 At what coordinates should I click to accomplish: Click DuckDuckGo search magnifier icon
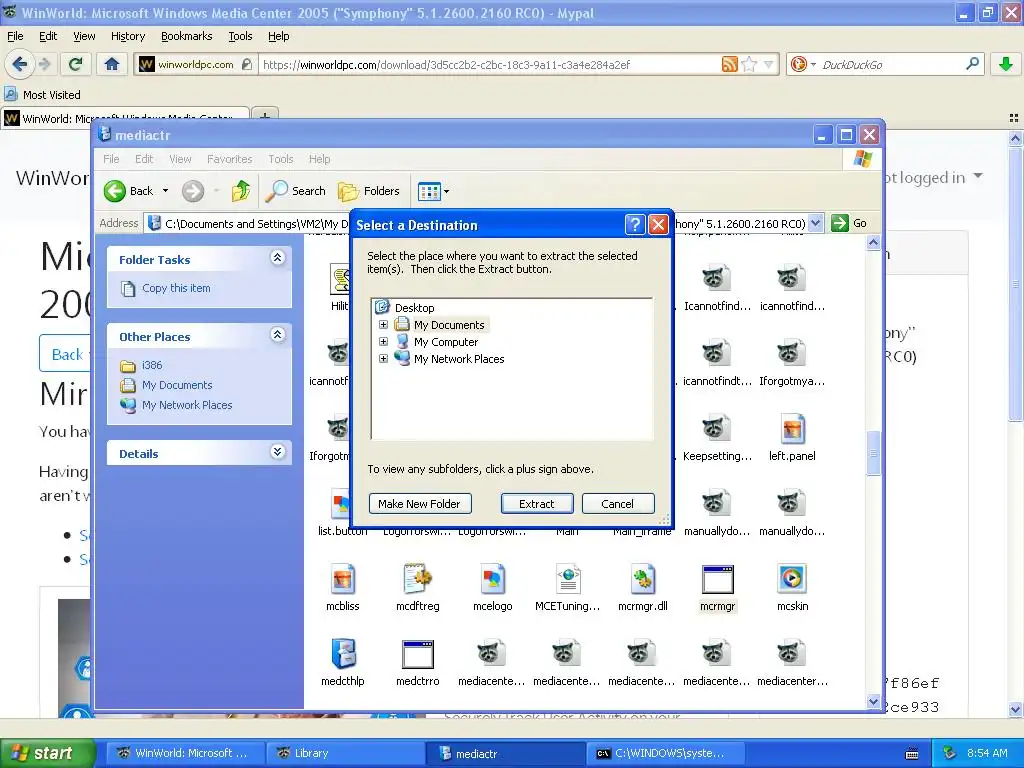coord(972,64)
